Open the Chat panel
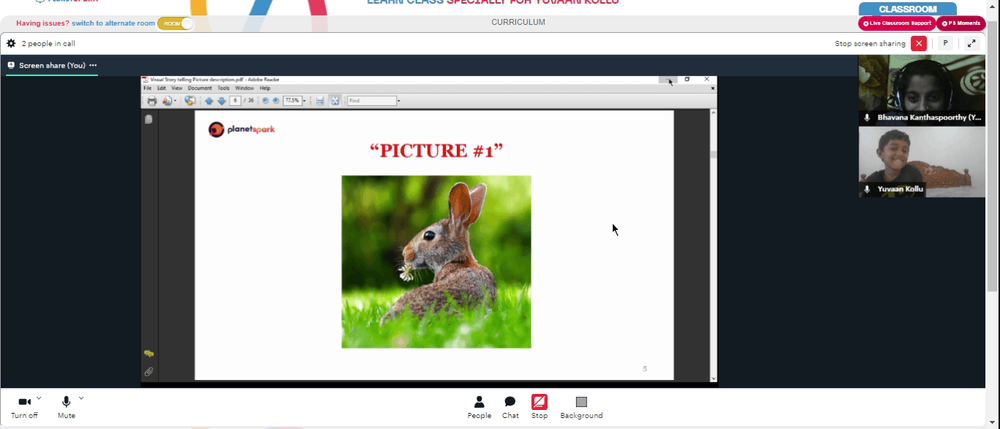This screenshot has height=429, width=1000. pos(510,407)
